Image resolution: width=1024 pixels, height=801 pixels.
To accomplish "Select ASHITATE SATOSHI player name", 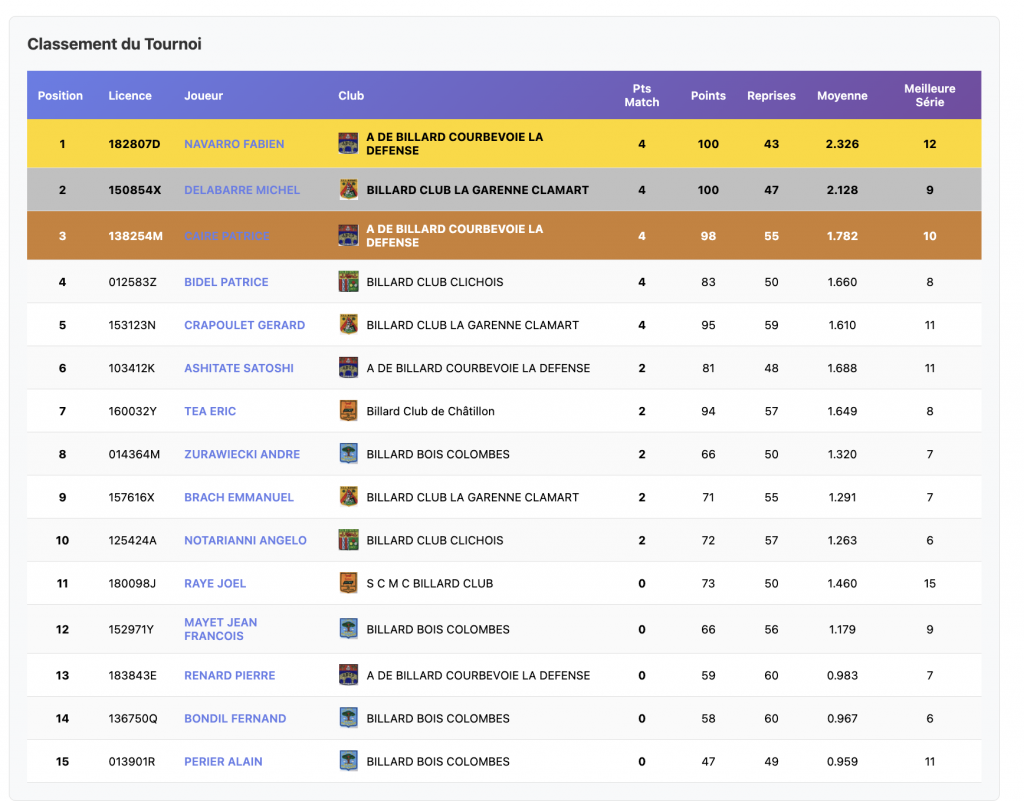I will tap(239, 368).
